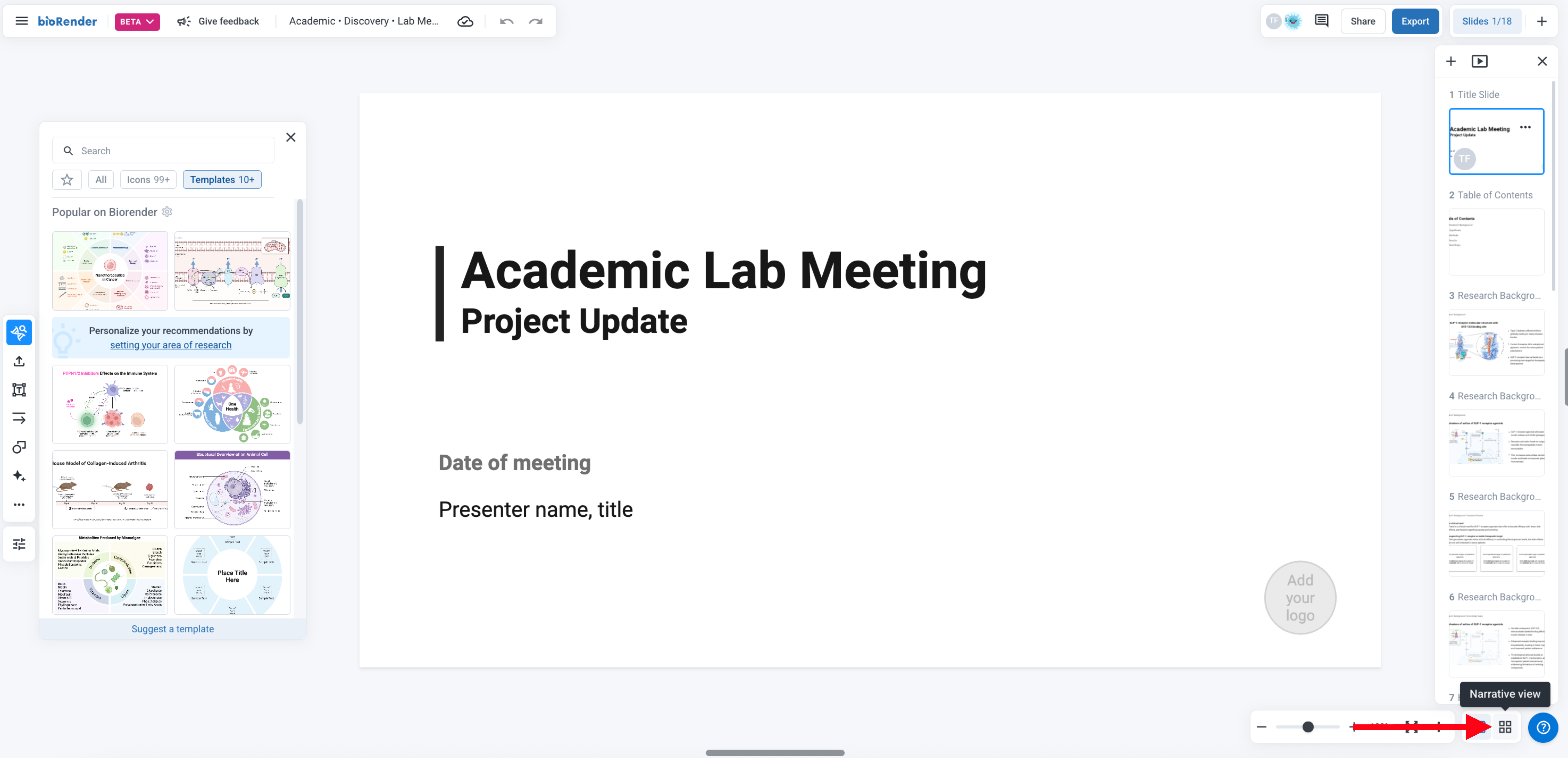1568x761 pixels.
Task: Click the upload icon in left toolbar
Action: (19, 361)
